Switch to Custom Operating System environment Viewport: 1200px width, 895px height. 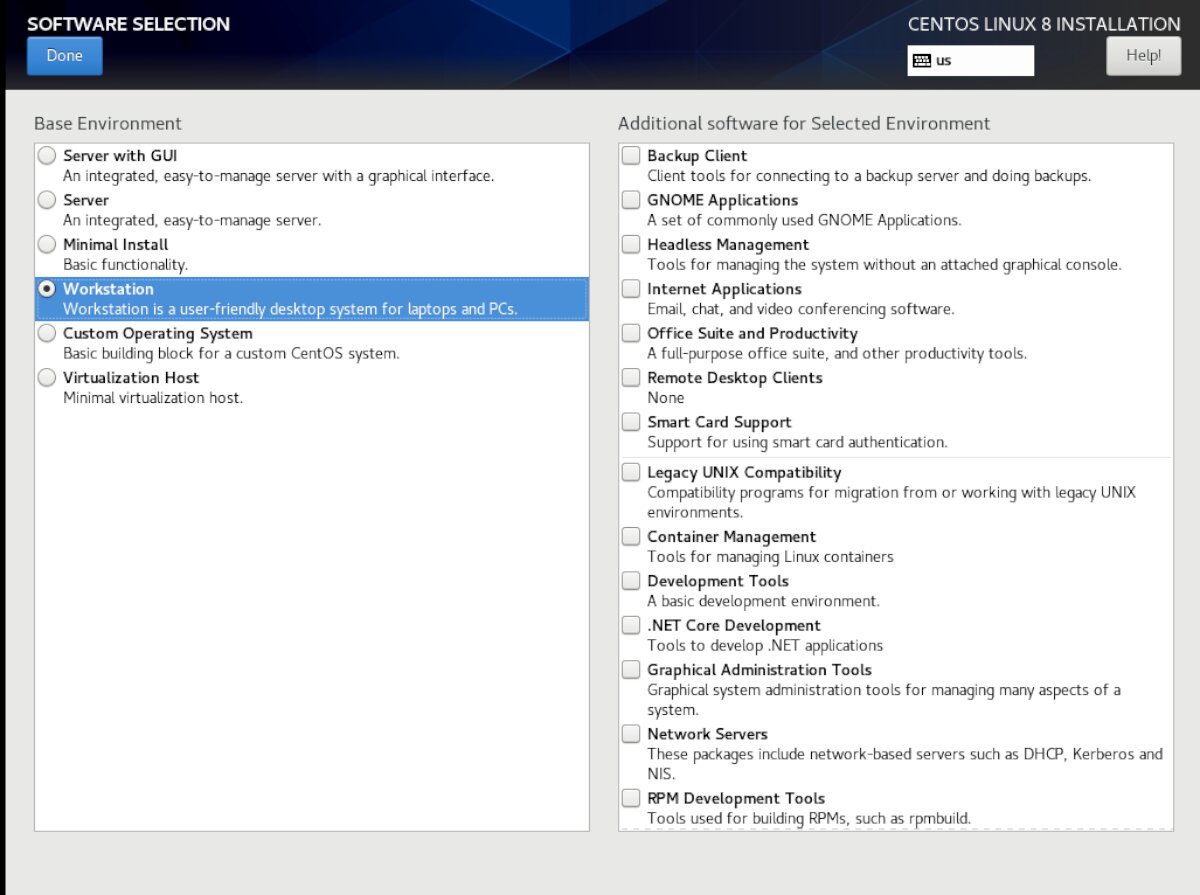tap(46, 333)
